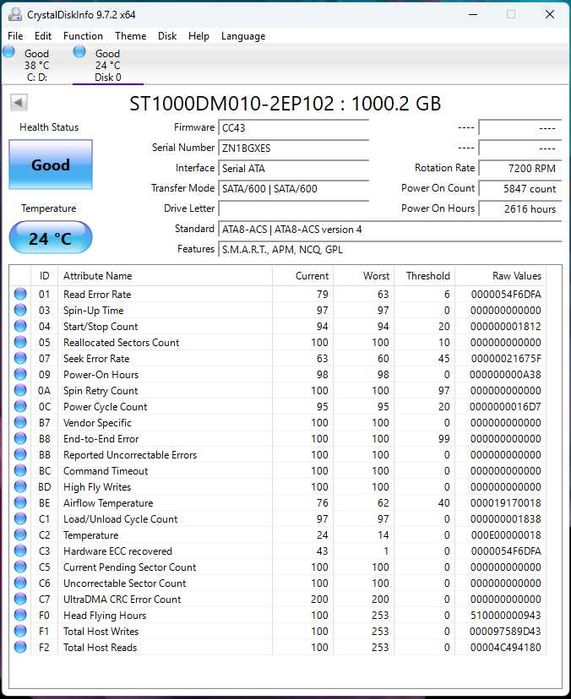Click the previous disk arrow button
Image resolution: width=571 pixels, height=699 pixels.
coord(19,103)
